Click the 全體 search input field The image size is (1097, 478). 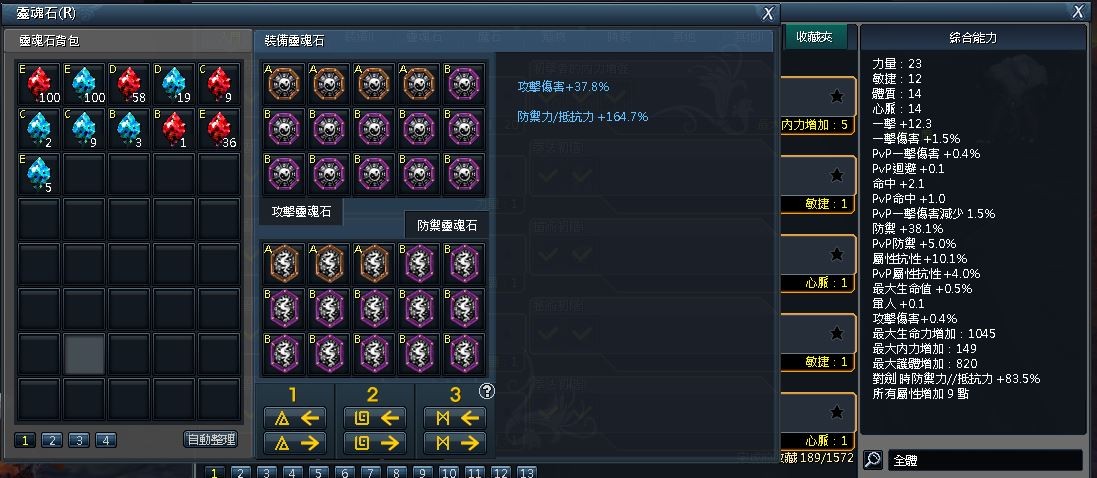985,461
